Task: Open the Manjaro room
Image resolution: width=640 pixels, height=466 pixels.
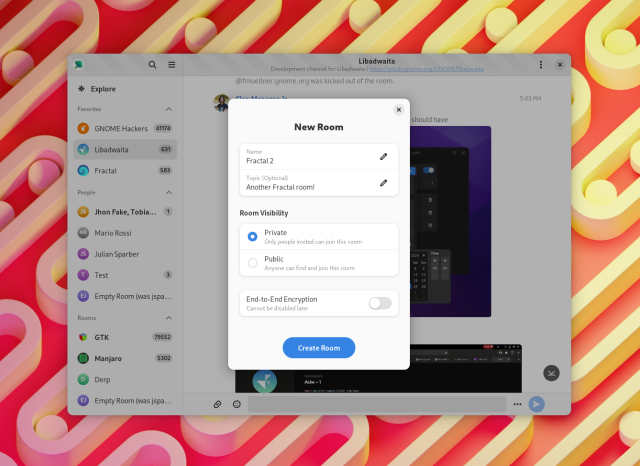Action: pos(125,358)
